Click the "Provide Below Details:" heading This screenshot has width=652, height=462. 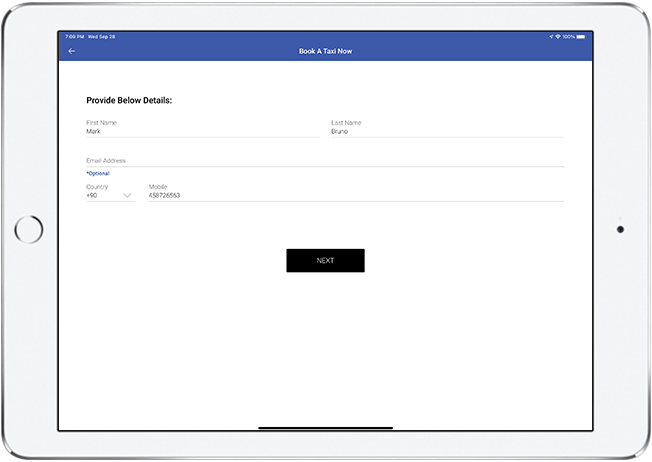coord(129,100)
